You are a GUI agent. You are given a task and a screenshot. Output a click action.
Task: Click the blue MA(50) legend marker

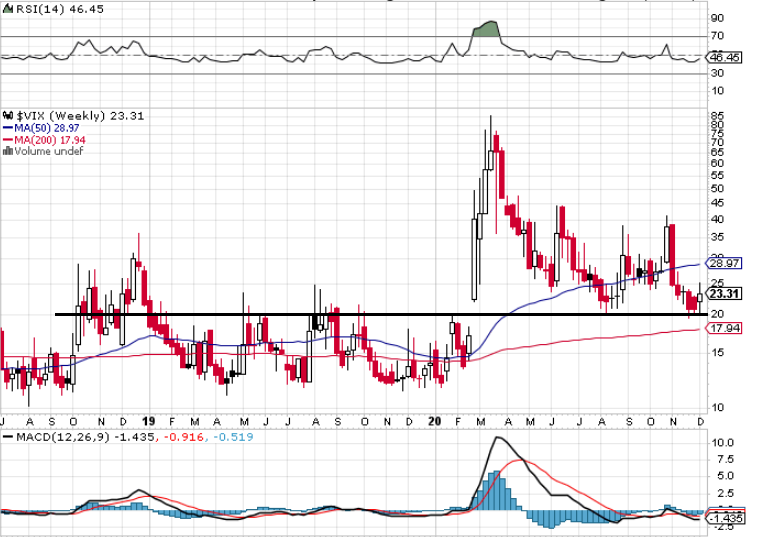(x=7, y=128)
